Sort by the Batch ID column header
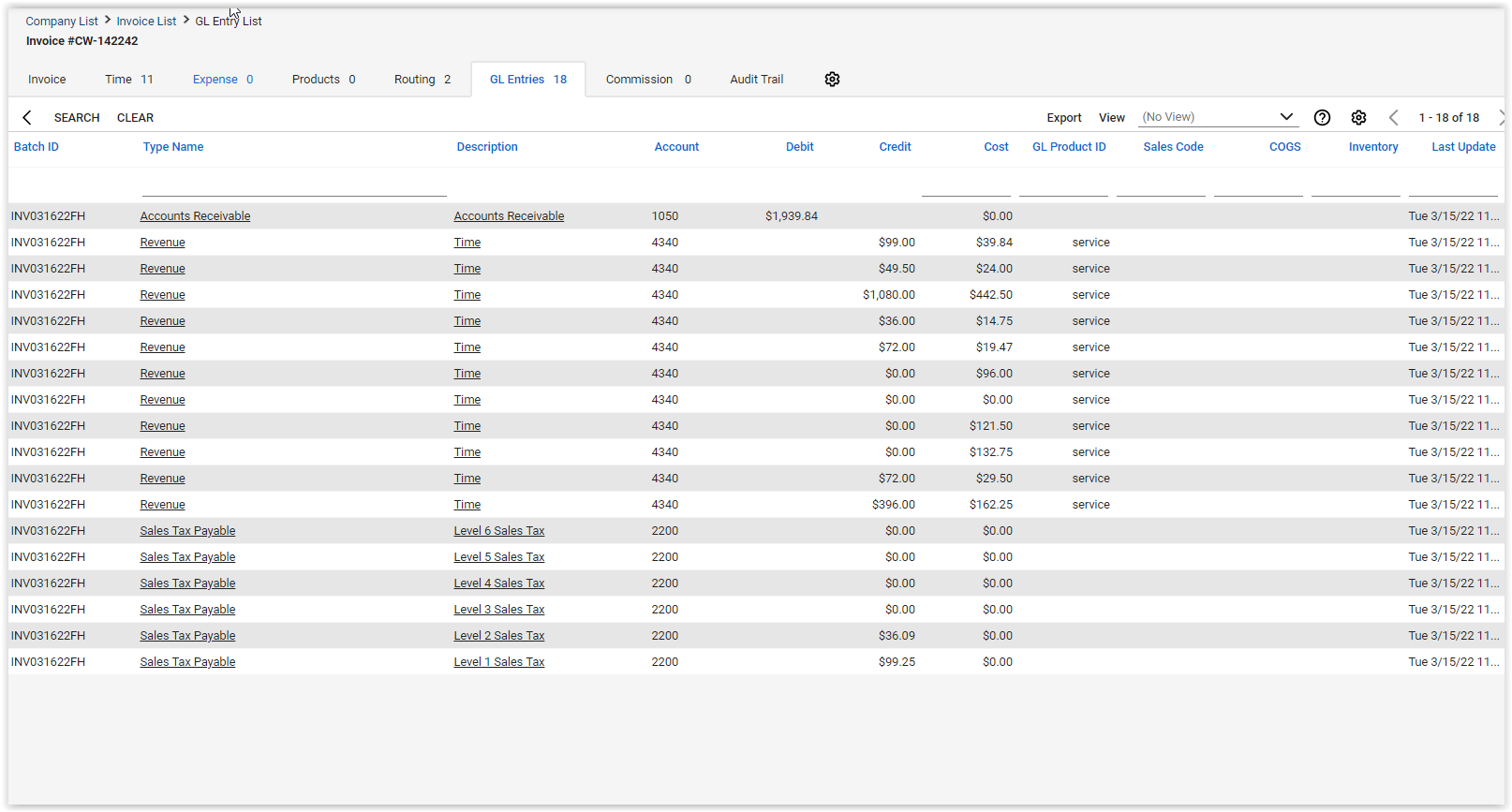Screen dimensions: 1512x812 click(x=37, y=147)
